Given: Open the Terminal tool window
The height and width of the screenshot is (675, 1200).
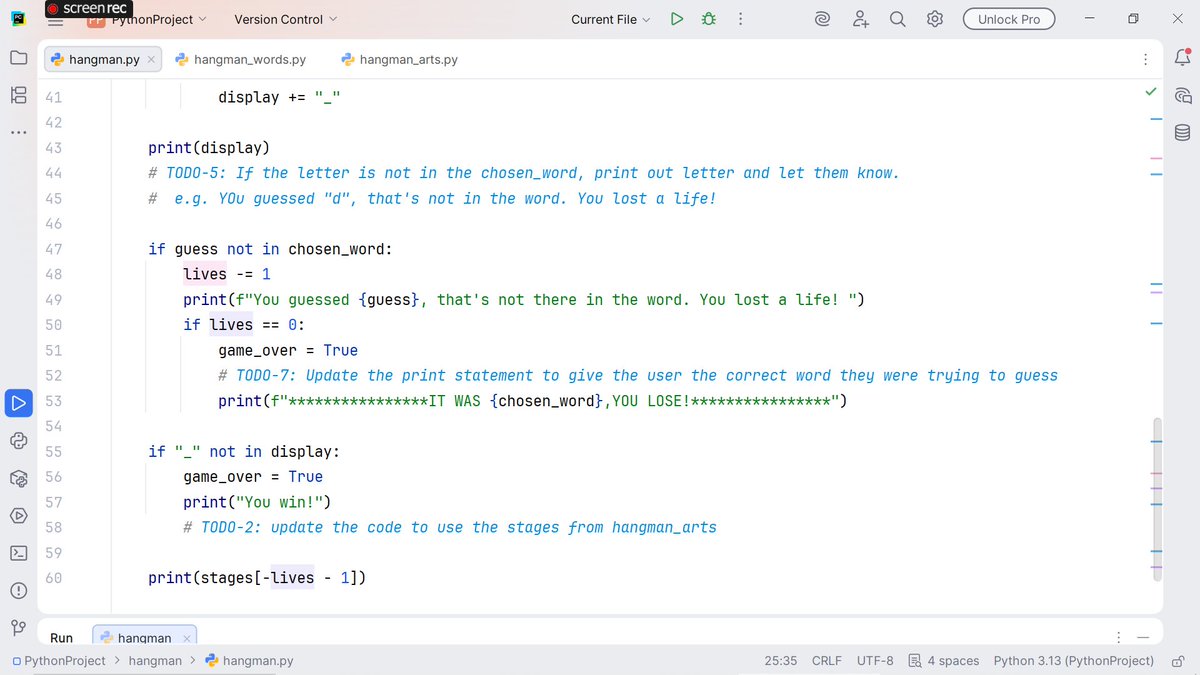Looking at the screenshot, I should click(18, 553).
